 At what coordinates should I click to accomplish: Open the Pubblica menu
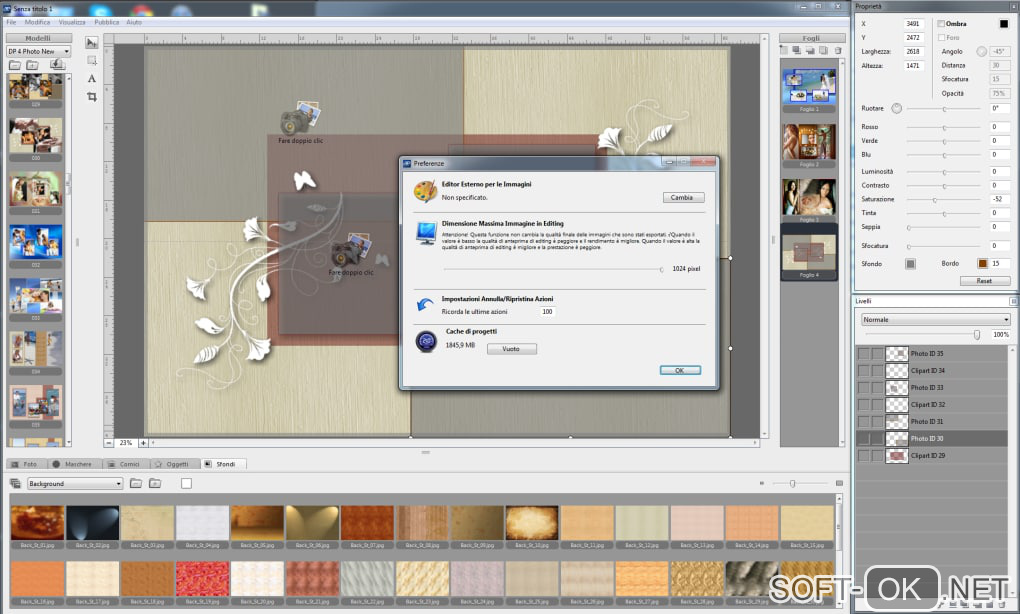click(x=107, y=22)
